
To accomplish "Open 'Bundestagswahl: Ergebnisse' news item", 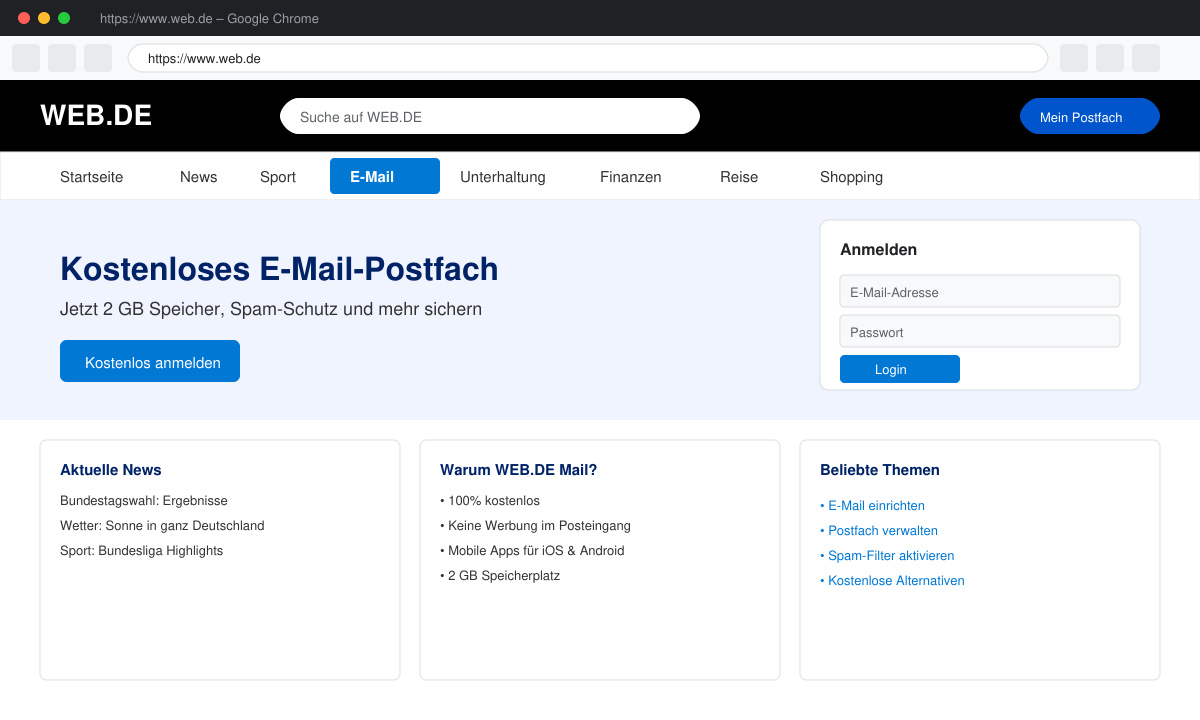I will coord(144,500).
